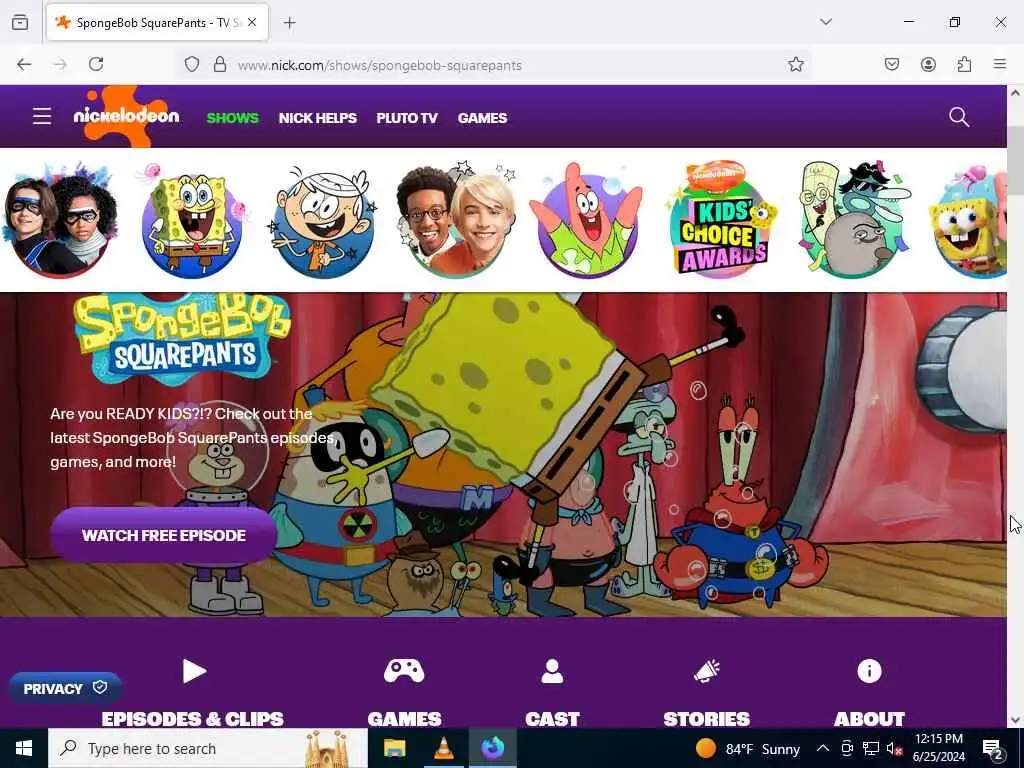1024x768 pixels.
Task: Open the Rock Paper Scissors show thumbnail
Action: coord(853,220)
